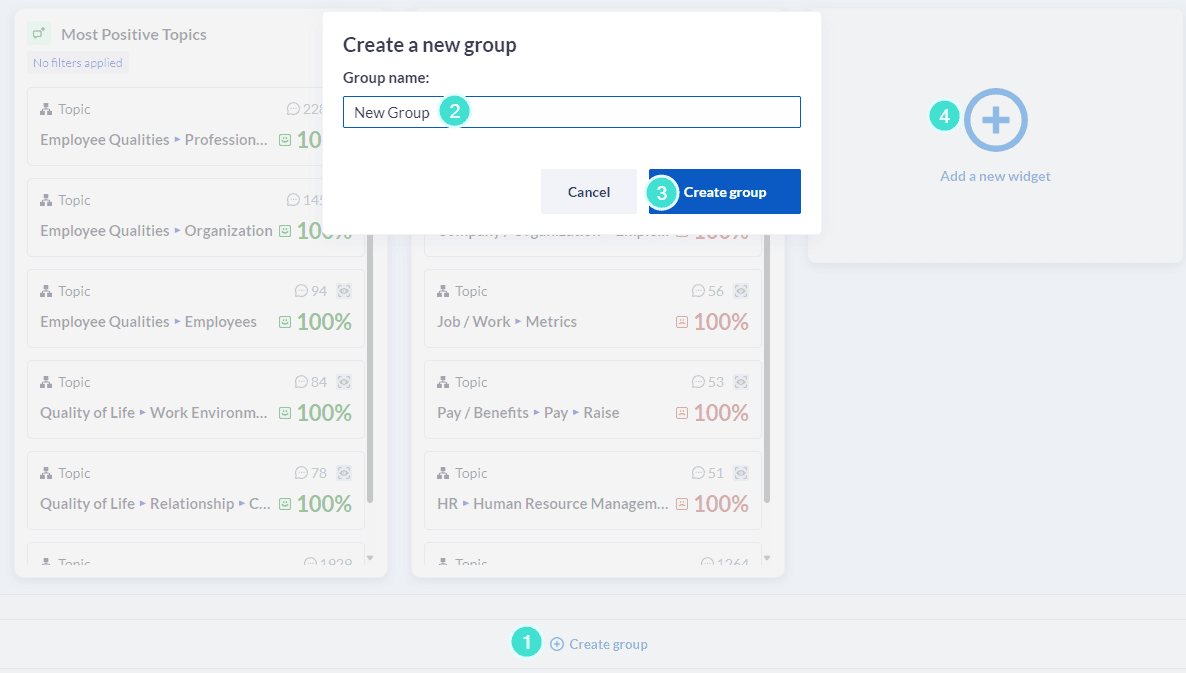The image size is (1186, 673).
Task: Click the comment count icon showing 84
Action: [x=301, y=382]
